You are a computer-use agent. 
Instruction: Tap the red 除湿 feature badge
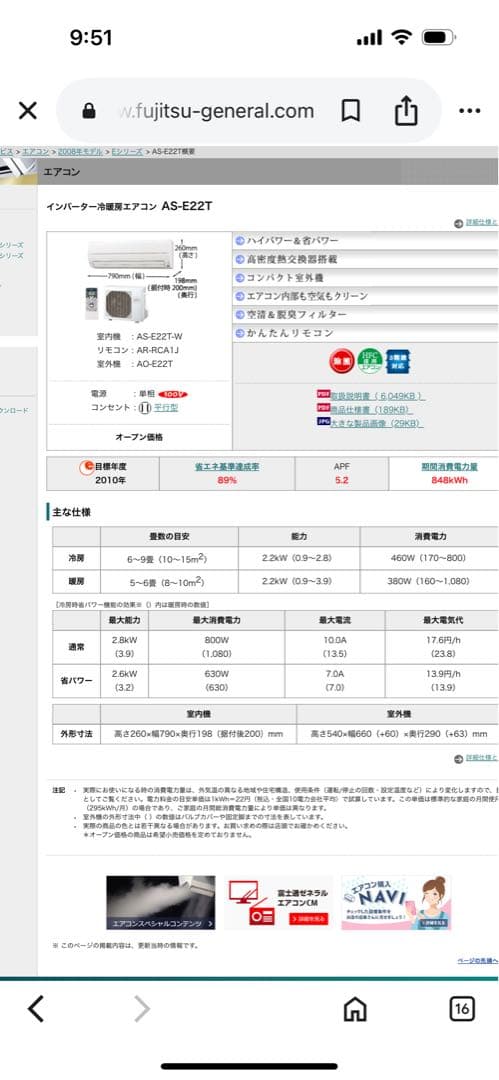coord(341,362)
